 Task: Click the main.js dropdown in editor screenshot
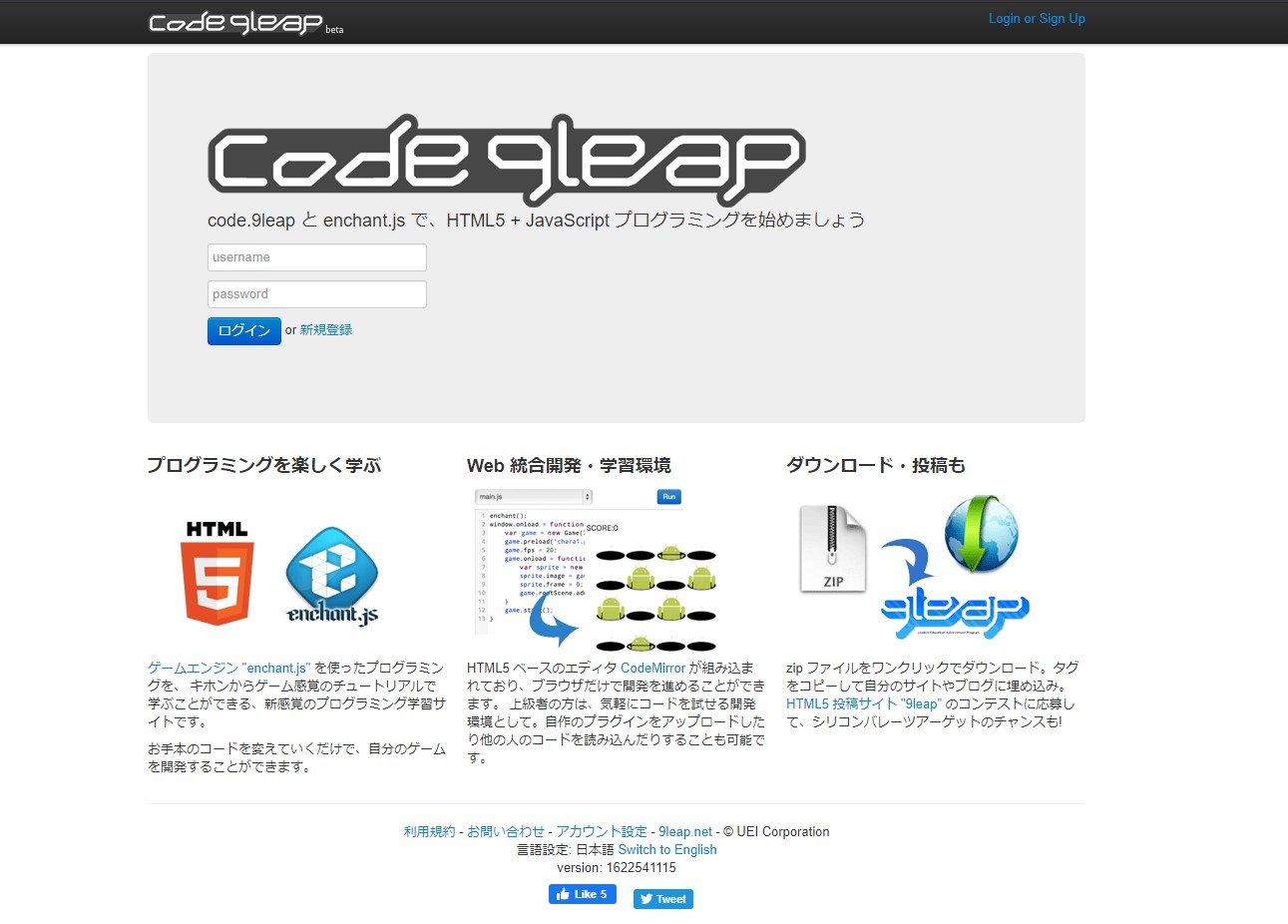click(534, 497)
